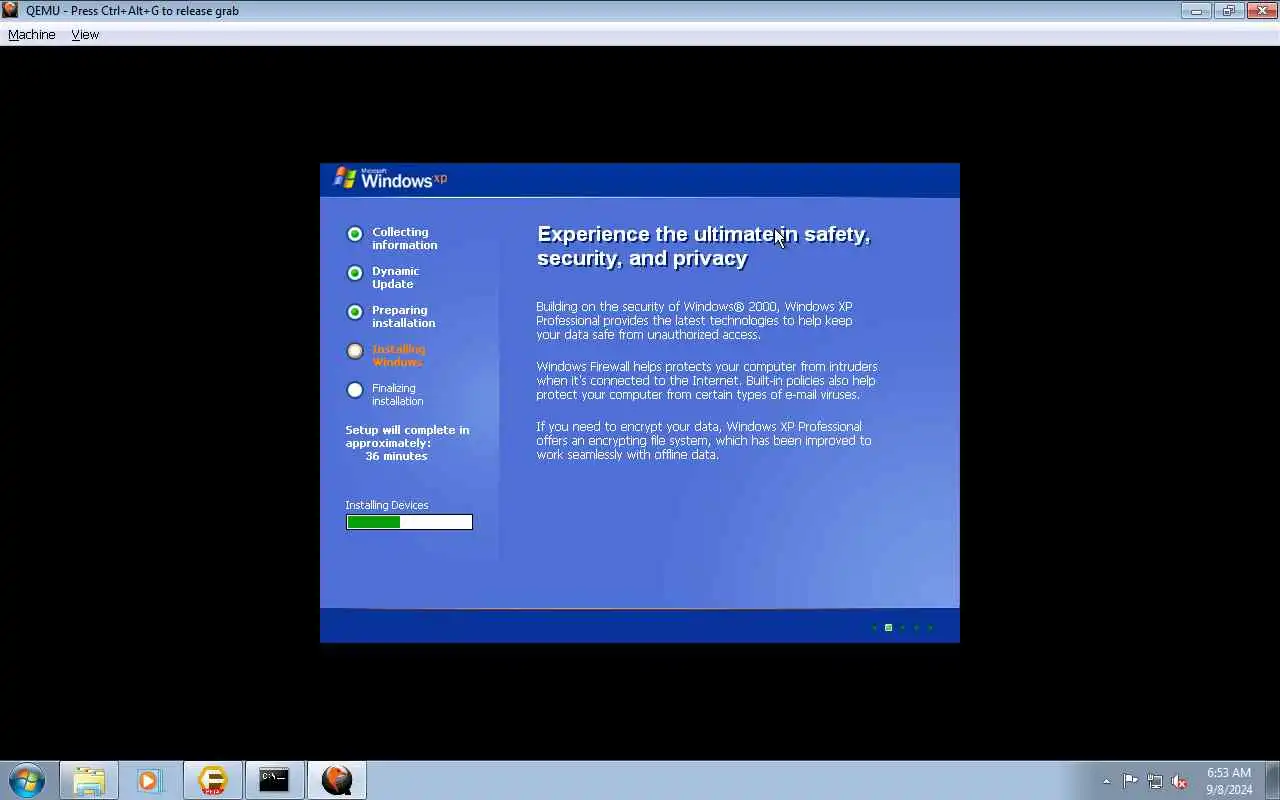This screenshot has height=800, width=1280.
Task: Click the orange "Installing Windows" text
Action: coord(398,355)
